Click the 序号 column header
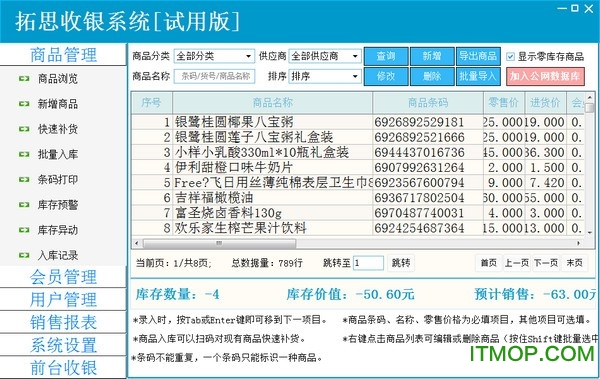 (152, 103)
